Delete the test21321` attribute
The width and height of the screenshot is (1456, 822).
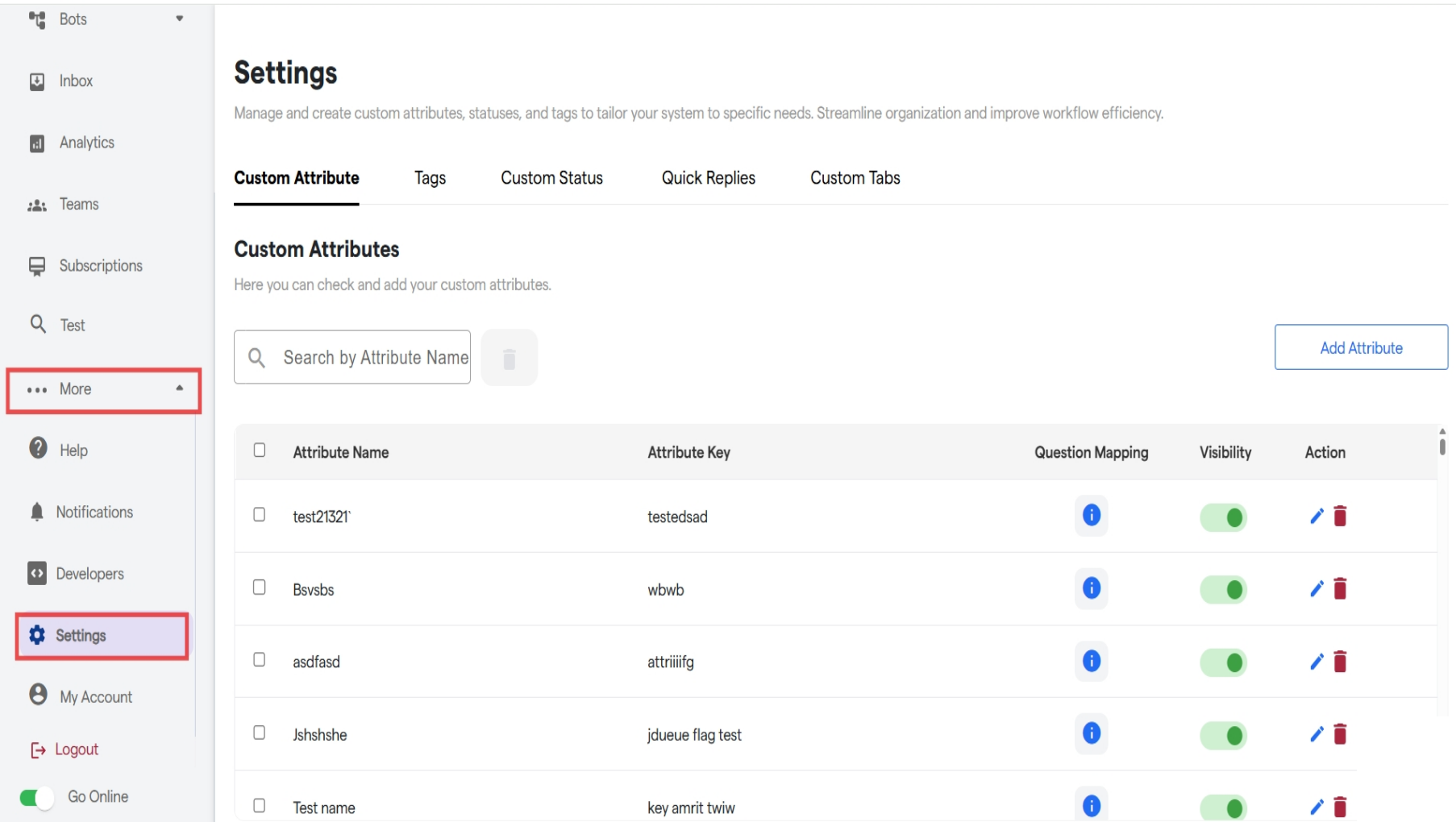(1341, 516)
